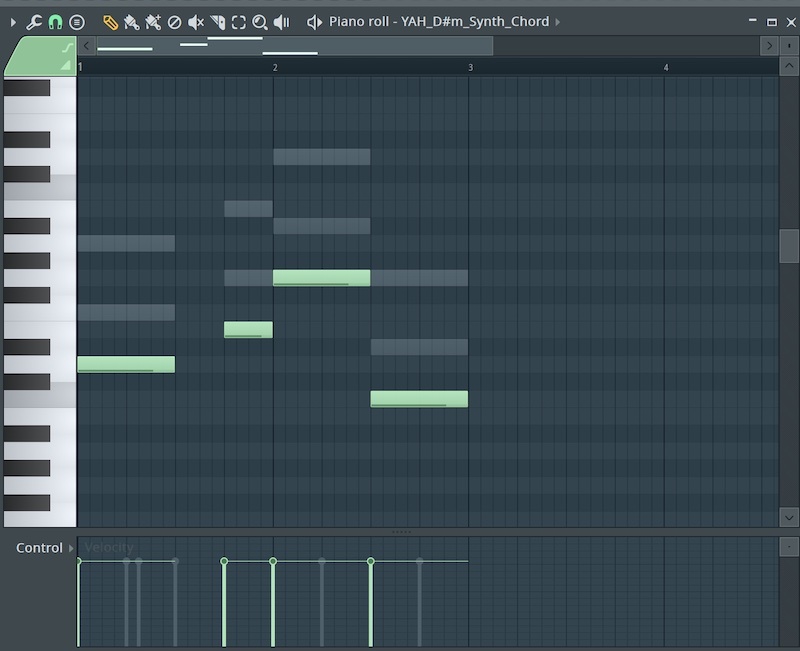Click the highlighted note starting at bar 2
The height and width of the screenshot is (651, 800).
coord(321,278)
